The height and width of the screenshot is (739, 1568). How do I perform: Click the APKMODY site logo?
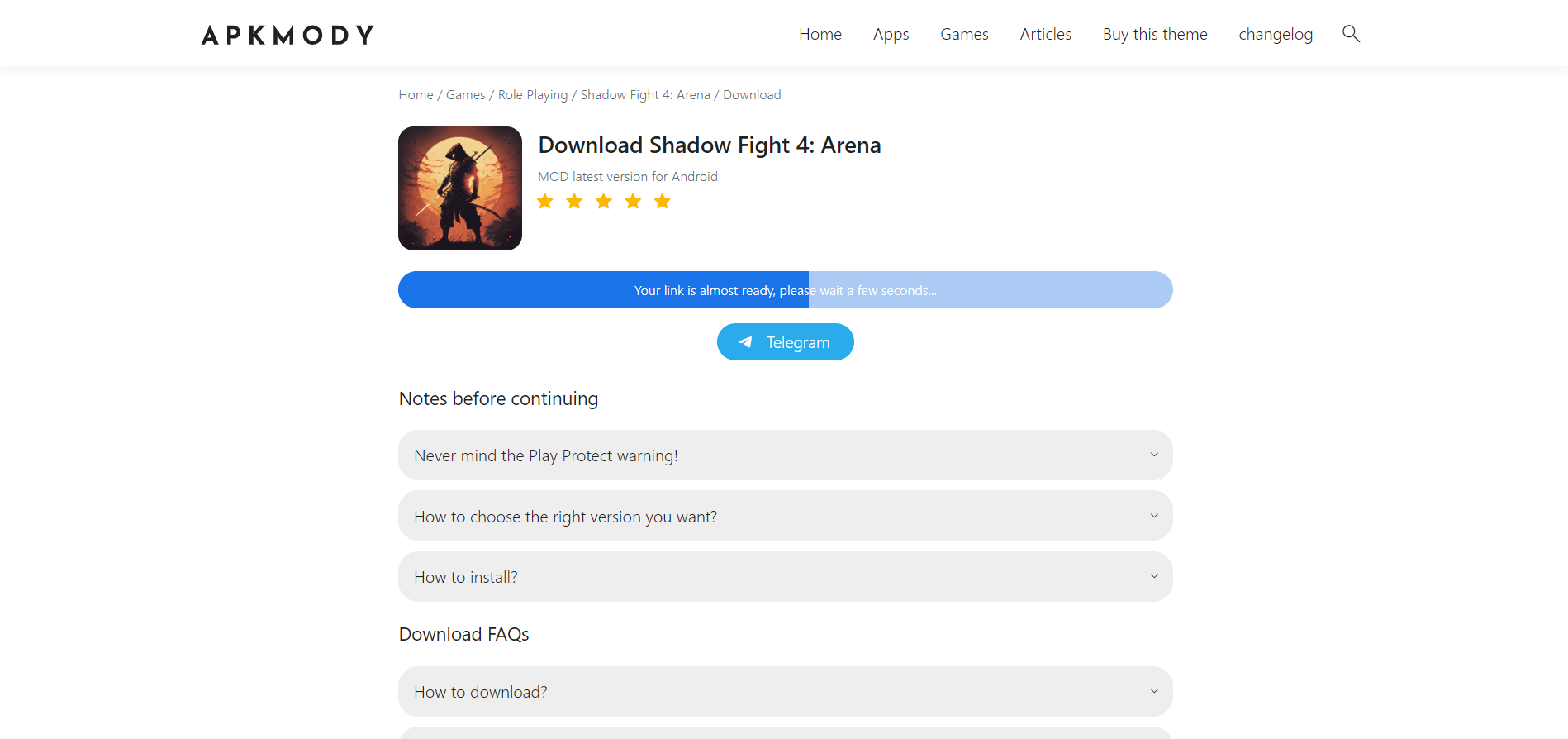(287, 35)
